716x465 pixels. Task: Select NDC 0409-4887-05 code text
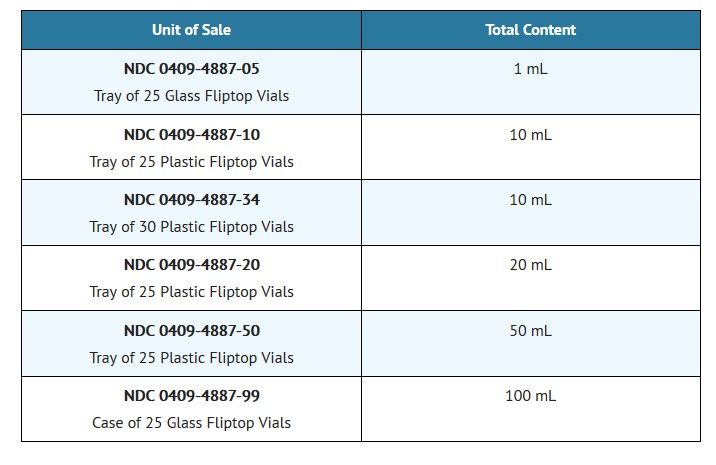[x=191, y=69]
